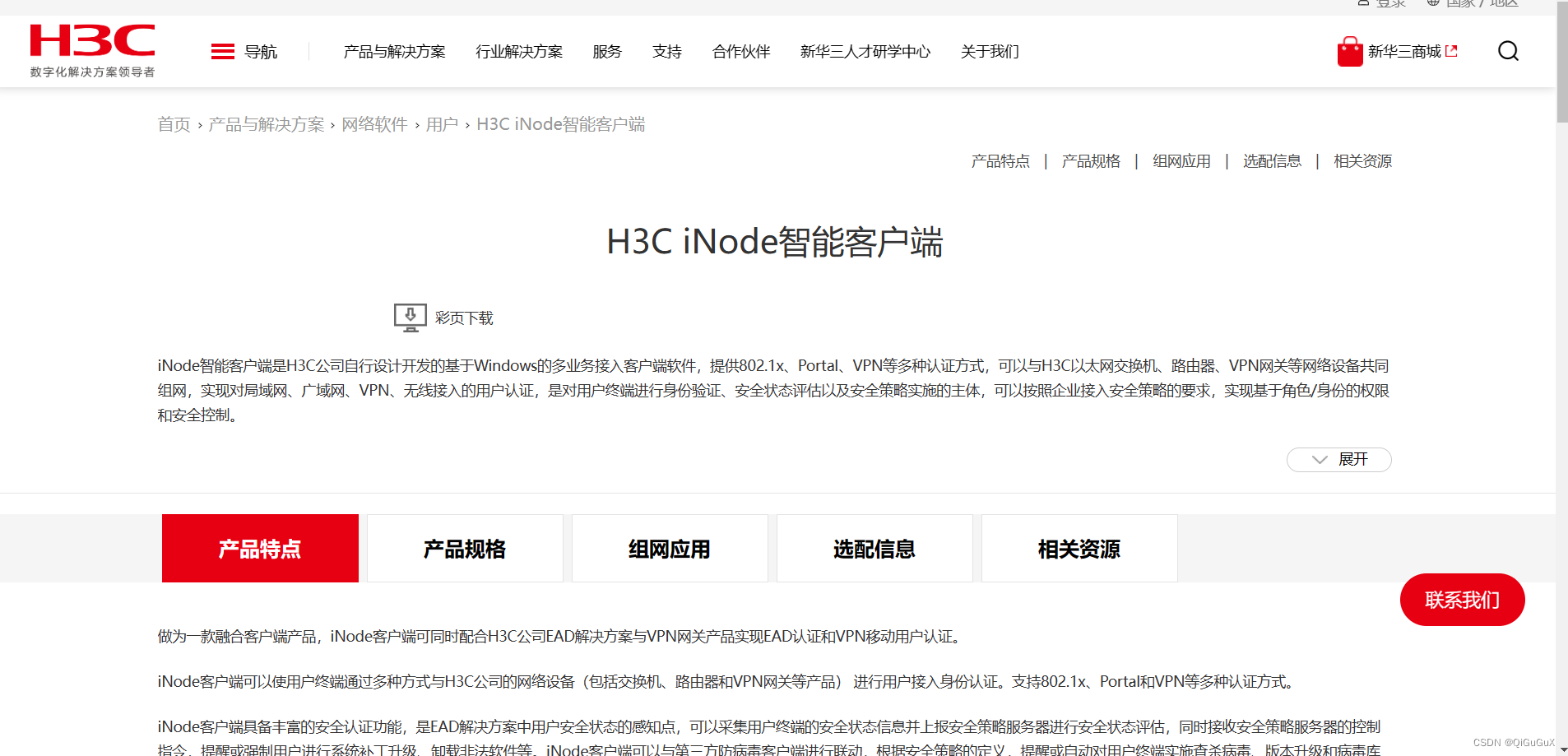This screenshot has width=1568, height=756.
Task: Switch to the 相关资源 tab
Action: tap(1079, 549)
